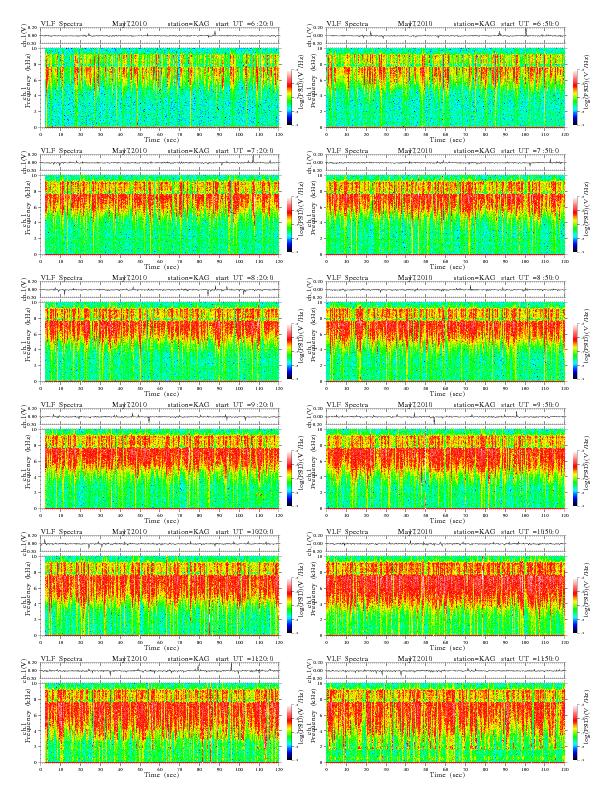Click the 'Time (sec)' label under the 10:20:0 panel

(x=162, y=648)
